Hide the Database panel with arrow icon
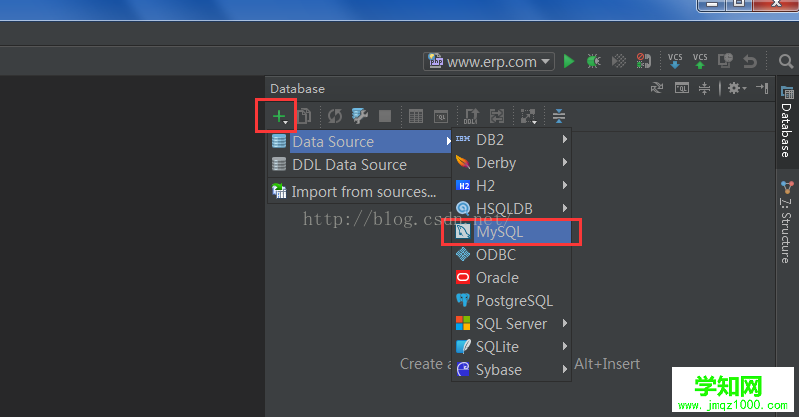This screenshot has height=417, width=799. coord(762,88)
